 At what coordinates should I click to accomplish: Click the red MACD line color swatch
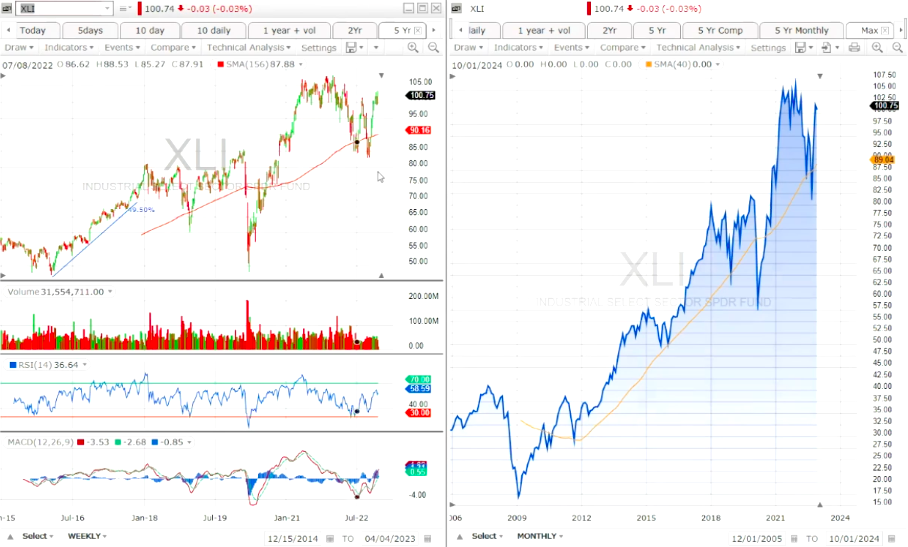tap(80, 442)
